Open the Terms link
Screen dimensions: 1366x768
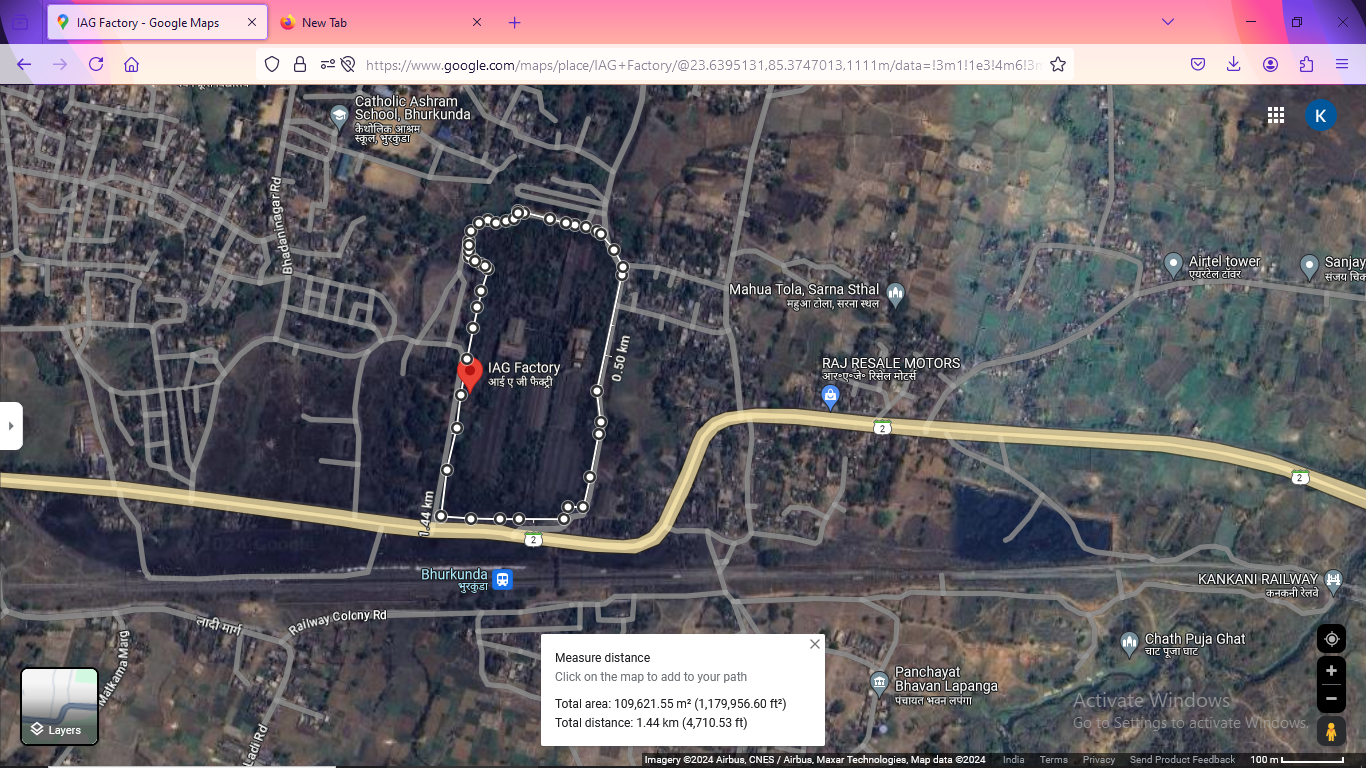pyautogui.click(x=1053, y=760)
